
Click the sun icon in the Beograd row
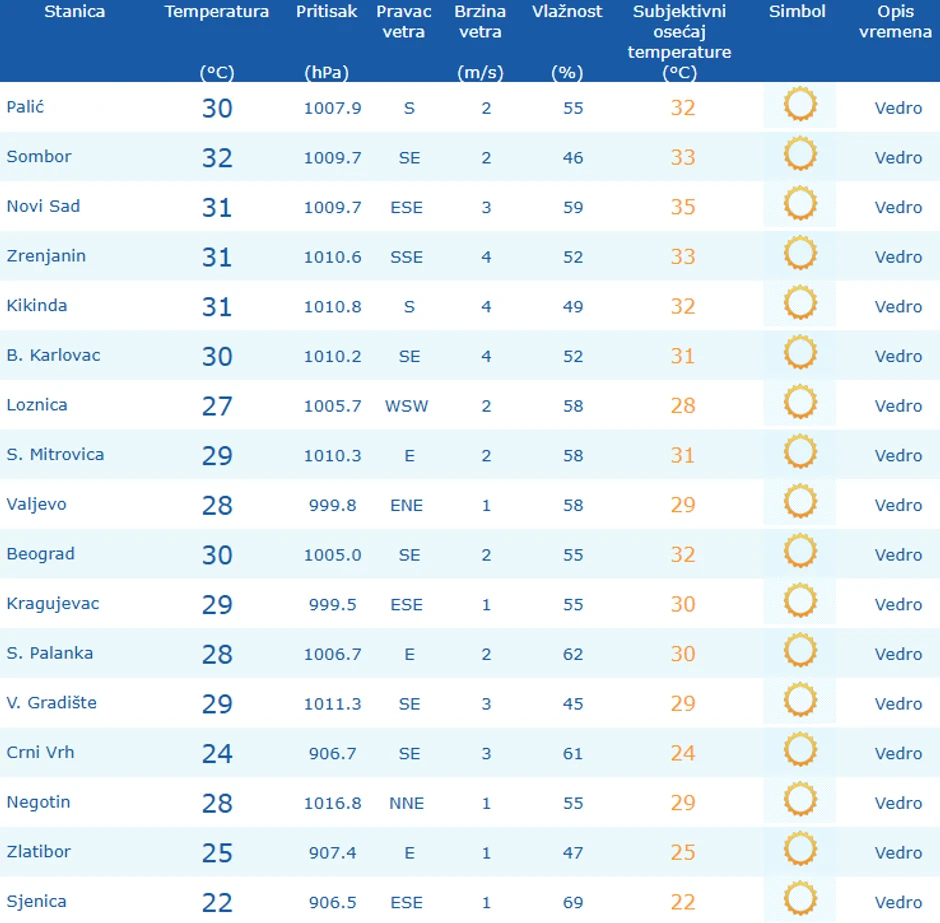800,551
